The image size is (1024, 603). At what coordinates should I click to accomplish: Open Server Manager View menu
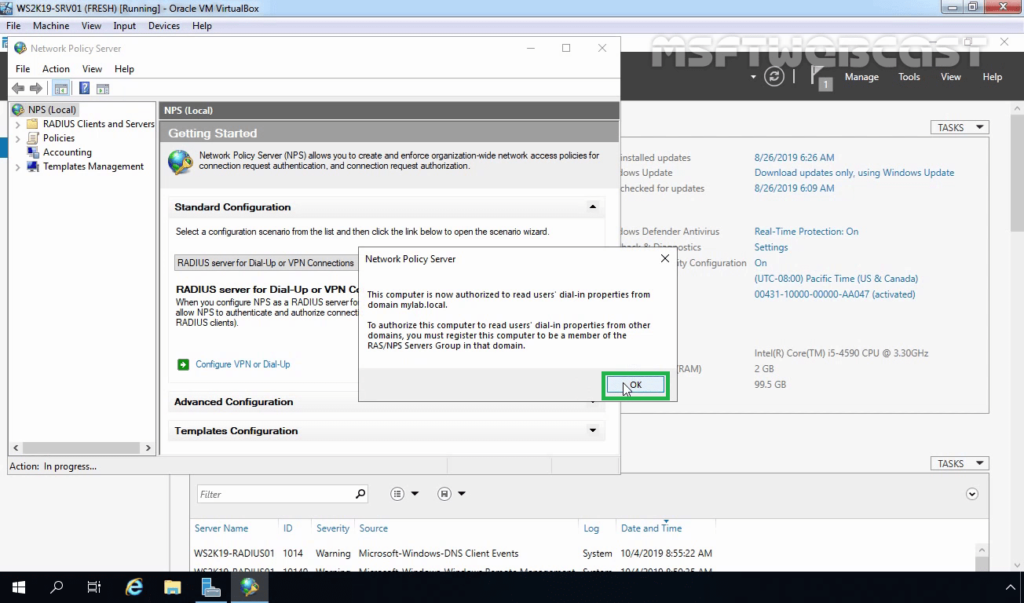pos(950,77)
